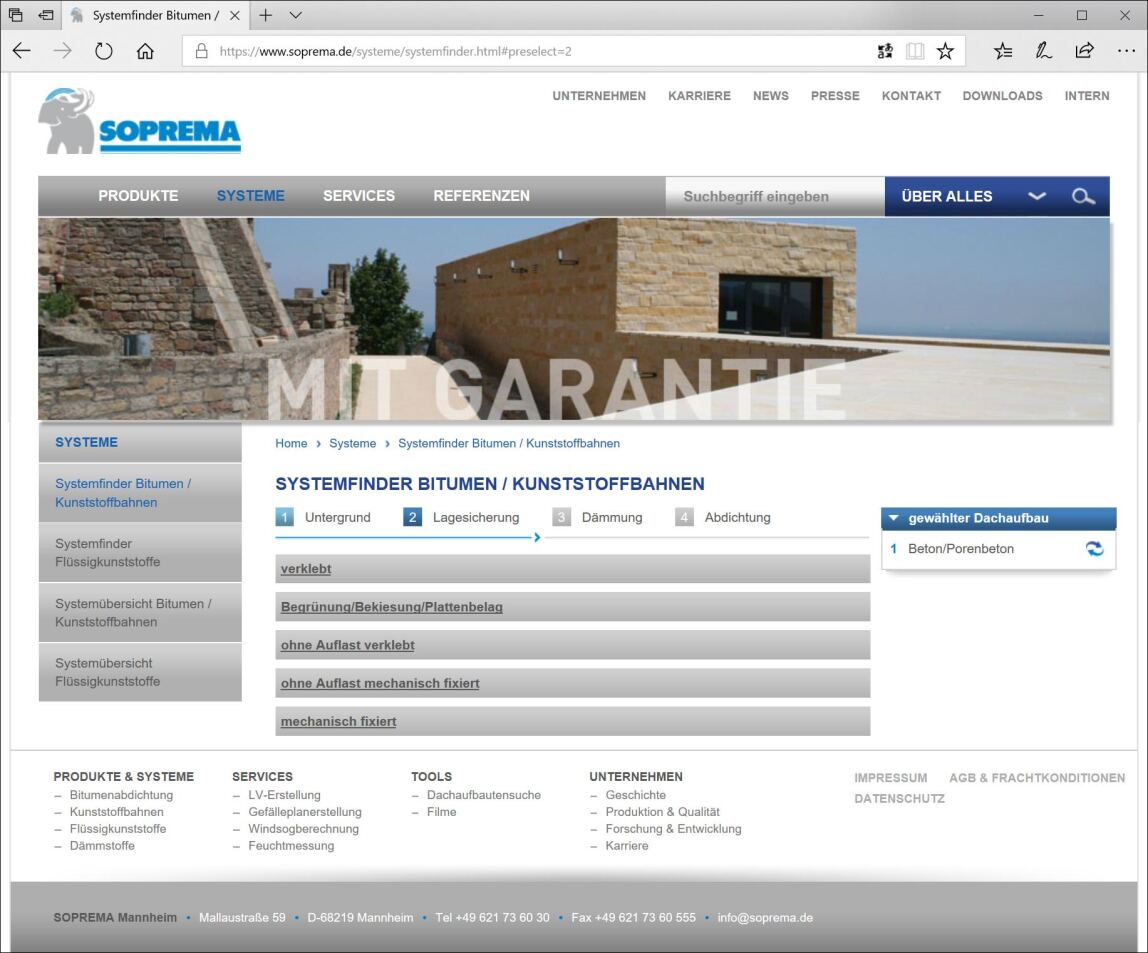Open the tab list dropdown chevron
This screenshot has height=953, width=1148.
296,15
